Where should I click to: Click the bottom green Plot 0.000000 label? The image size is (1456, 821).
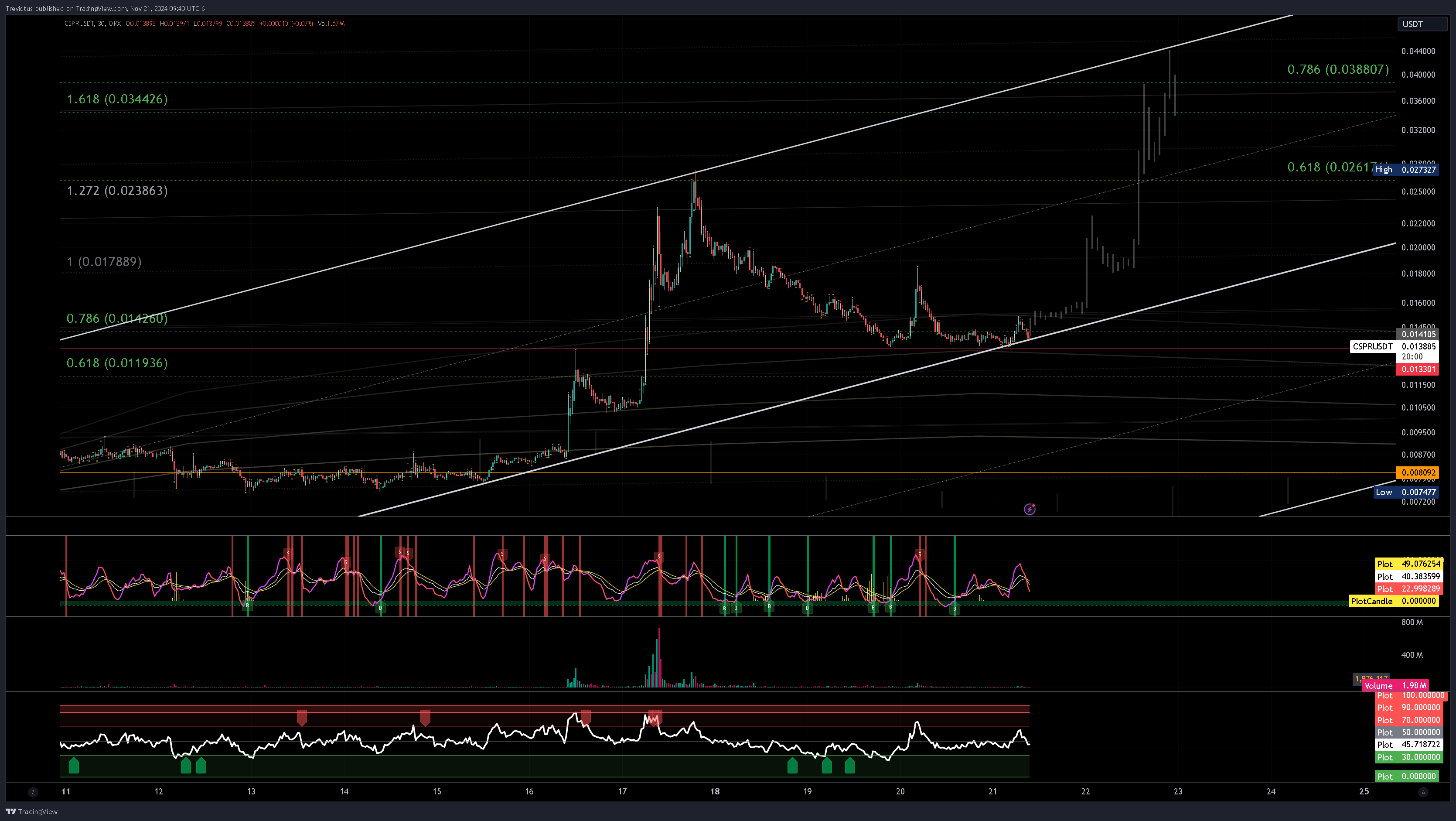(1407, 777)
